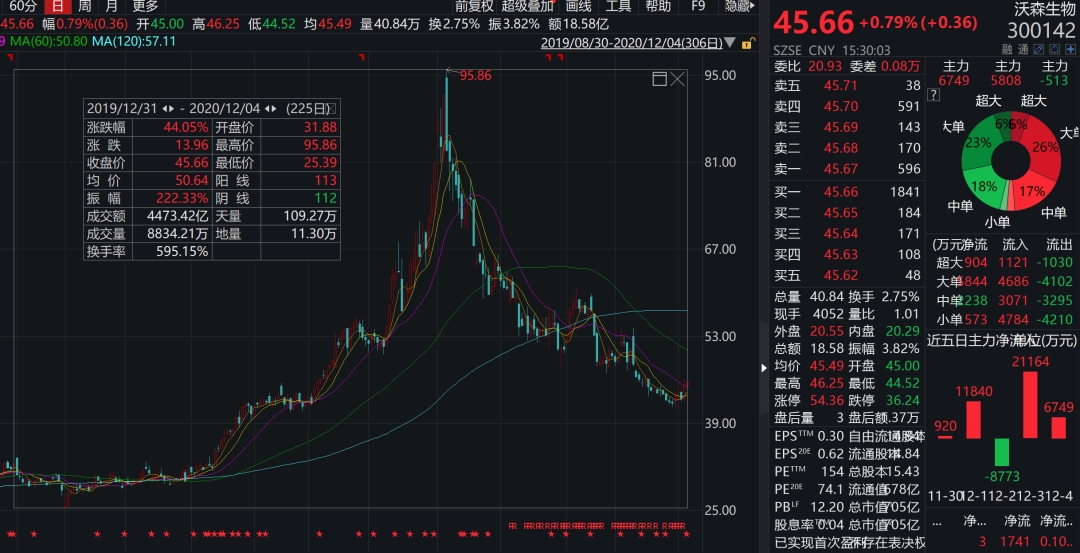The height and width of the screenshot is (553, 1080).
Task: Click the 通 stock connect badge
Action: pos(1023,50)
